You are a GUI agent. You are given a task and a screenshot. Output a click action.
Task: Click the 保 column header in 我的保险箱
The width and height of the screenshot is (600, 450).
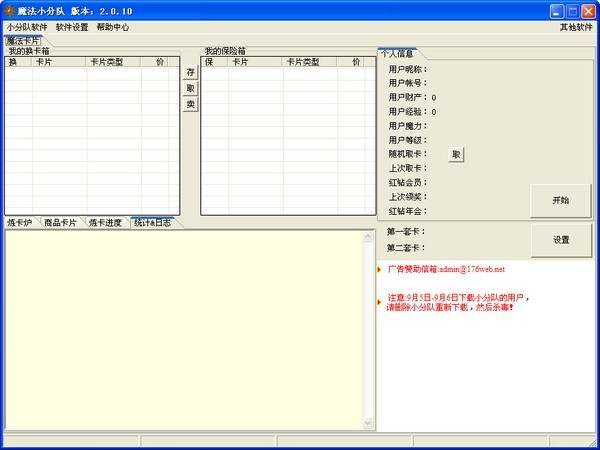click(214, 62)
